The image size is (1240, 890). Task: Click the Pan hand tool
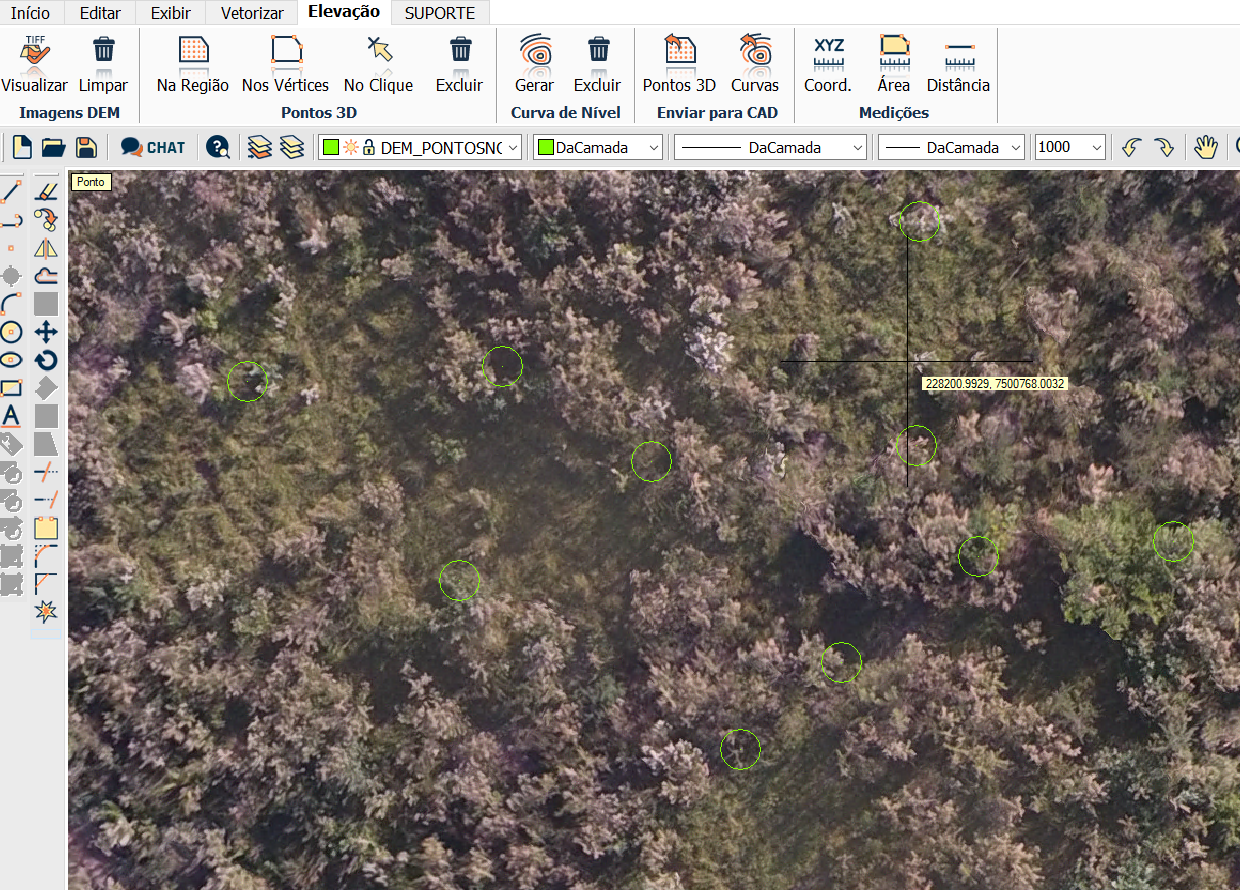point(1206,147)
